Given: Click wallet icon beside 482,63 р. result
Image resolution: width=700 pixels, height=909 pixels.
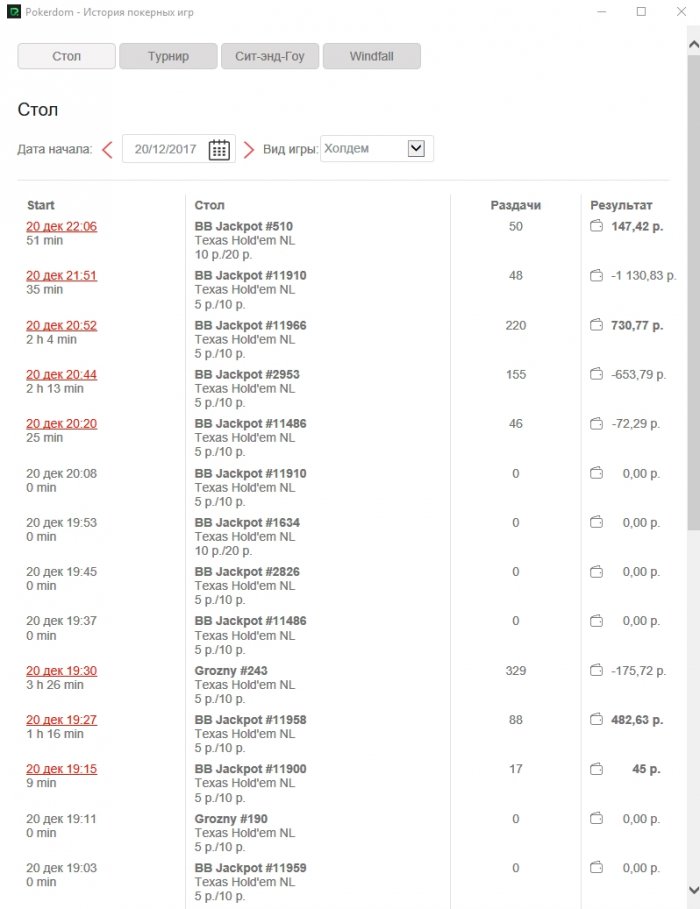Looking at the screenshot, I should pyautogui.click(x=597, y=720).
